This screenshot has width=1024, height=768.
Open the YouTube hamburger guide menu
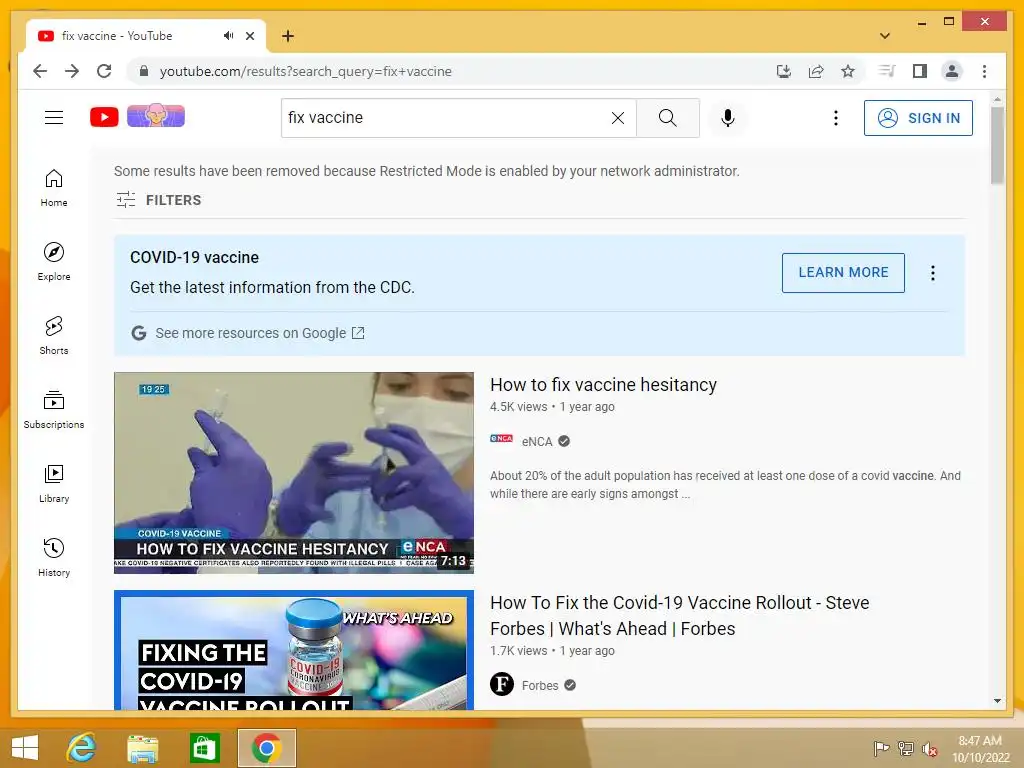coord(54,118)
